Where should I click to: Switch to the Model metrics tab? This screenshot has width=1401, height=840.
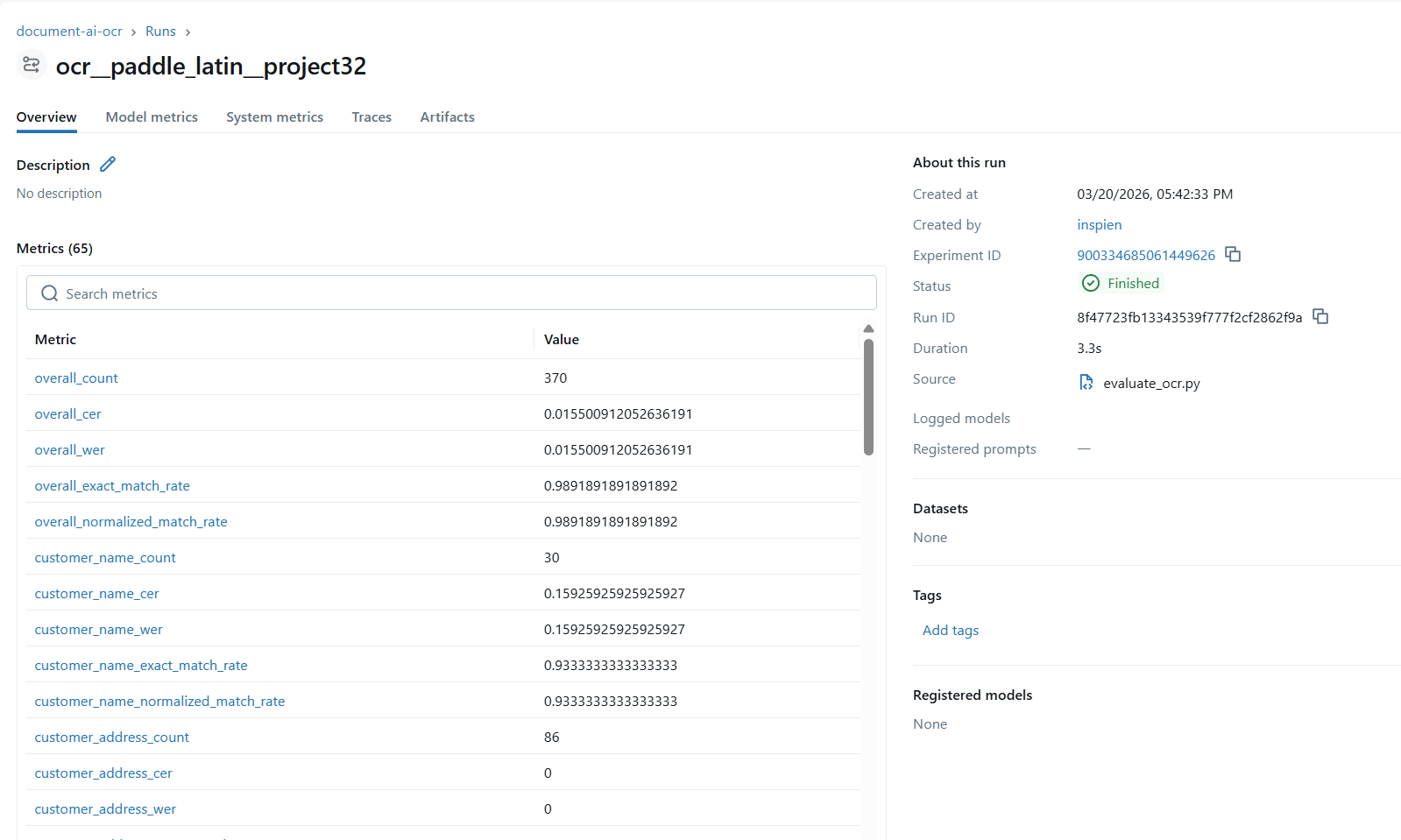[152, 117]
